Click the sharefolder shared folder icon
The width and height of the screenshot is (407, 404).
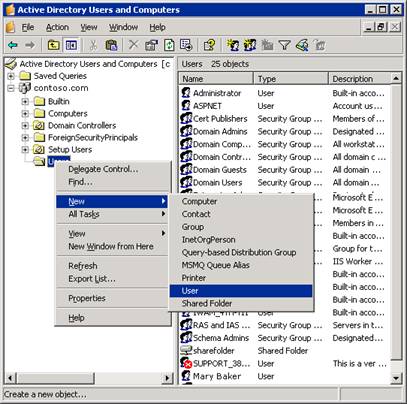[186, 350]
